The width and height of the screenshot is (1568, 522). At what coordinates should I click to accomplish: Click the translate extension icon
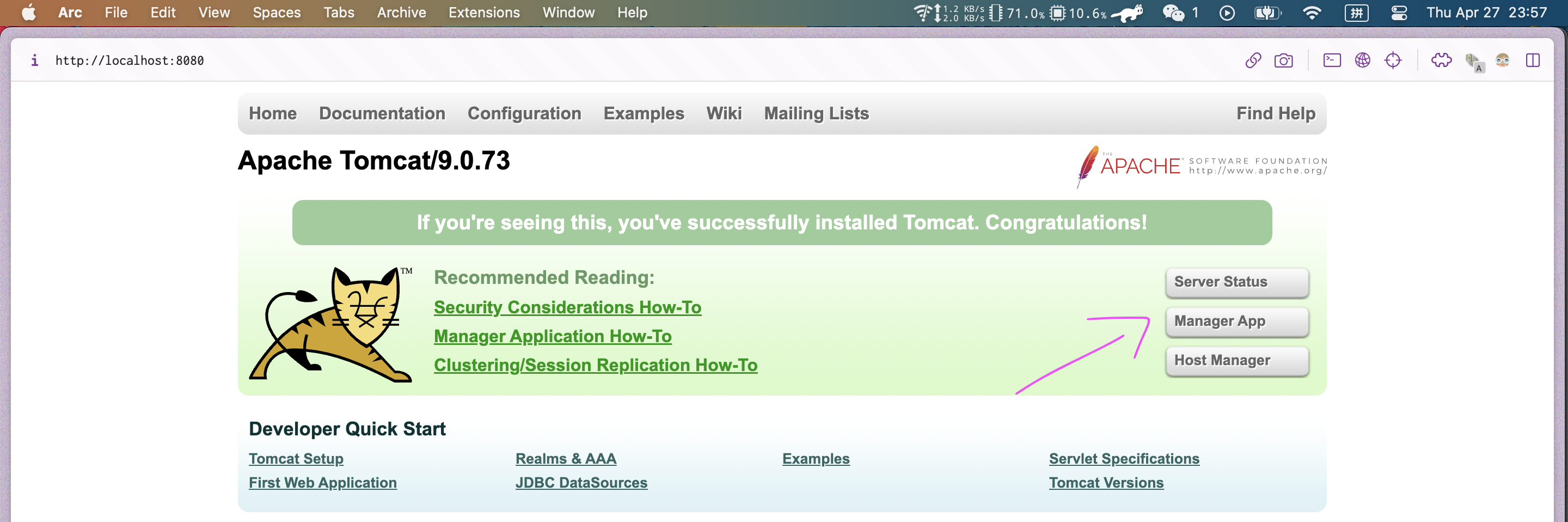[1474, 62]
